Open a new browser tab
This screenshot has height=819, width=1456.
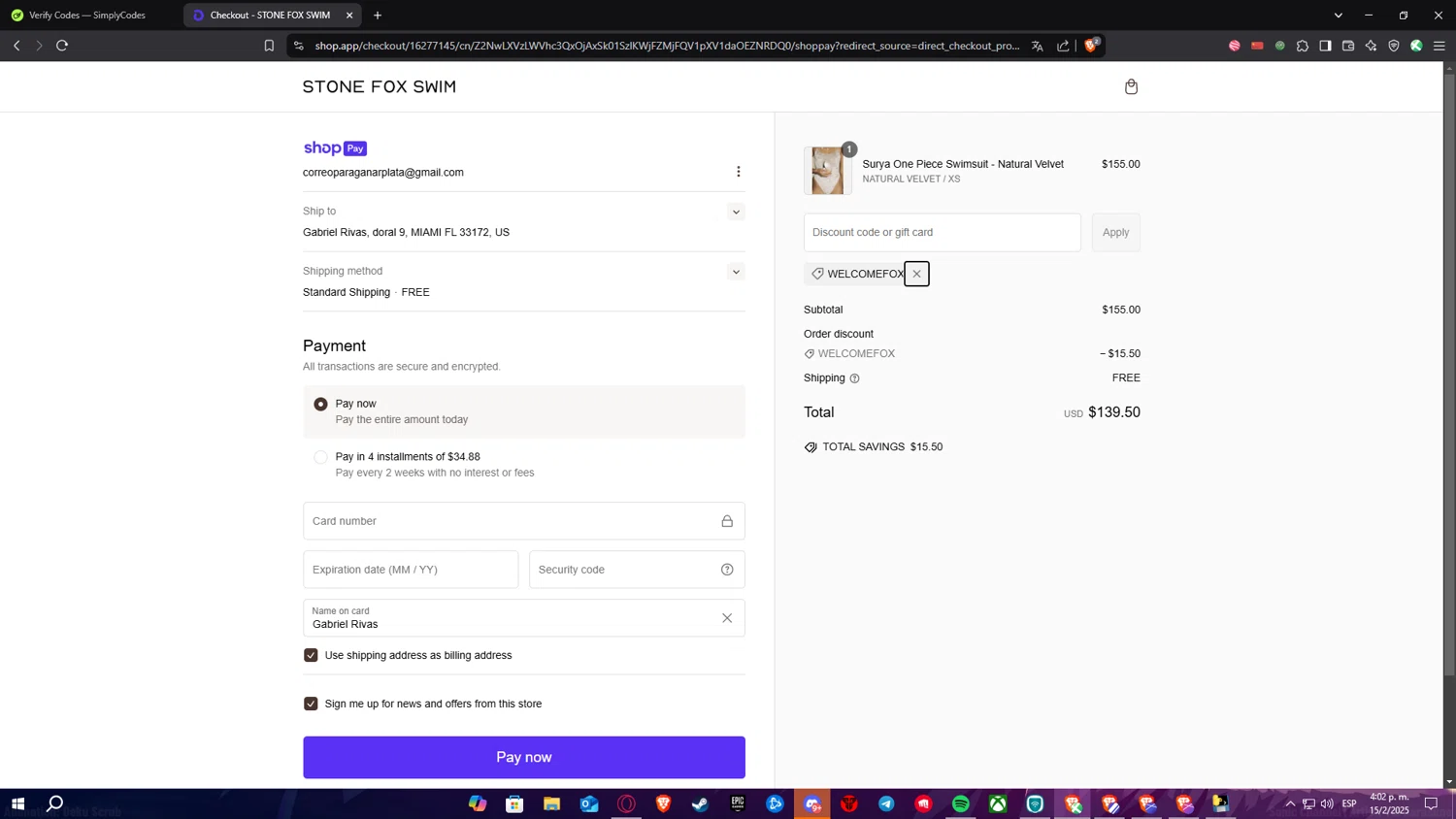pos(378,16)
